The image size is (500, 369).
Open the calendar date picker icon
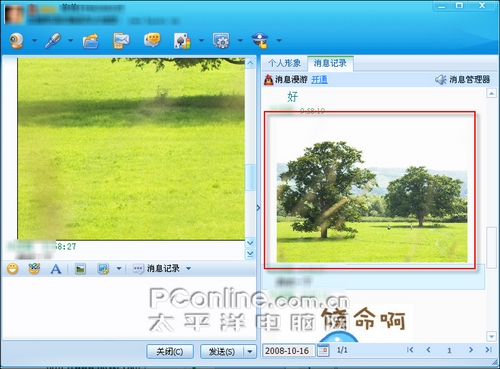point(323,351)
